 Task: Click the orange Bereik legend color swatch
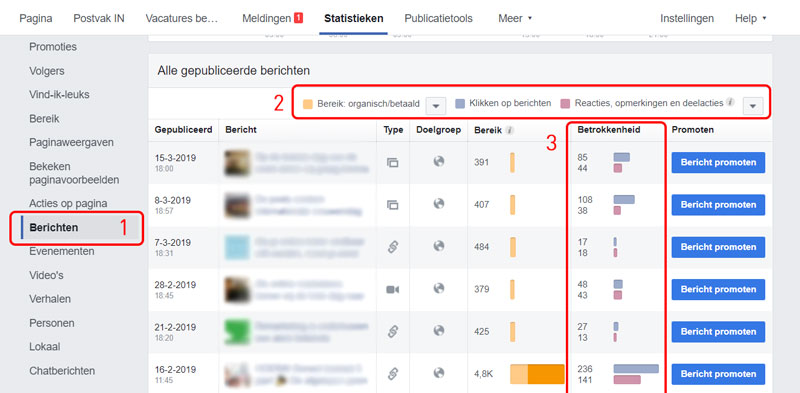click(x=308, y=104)
